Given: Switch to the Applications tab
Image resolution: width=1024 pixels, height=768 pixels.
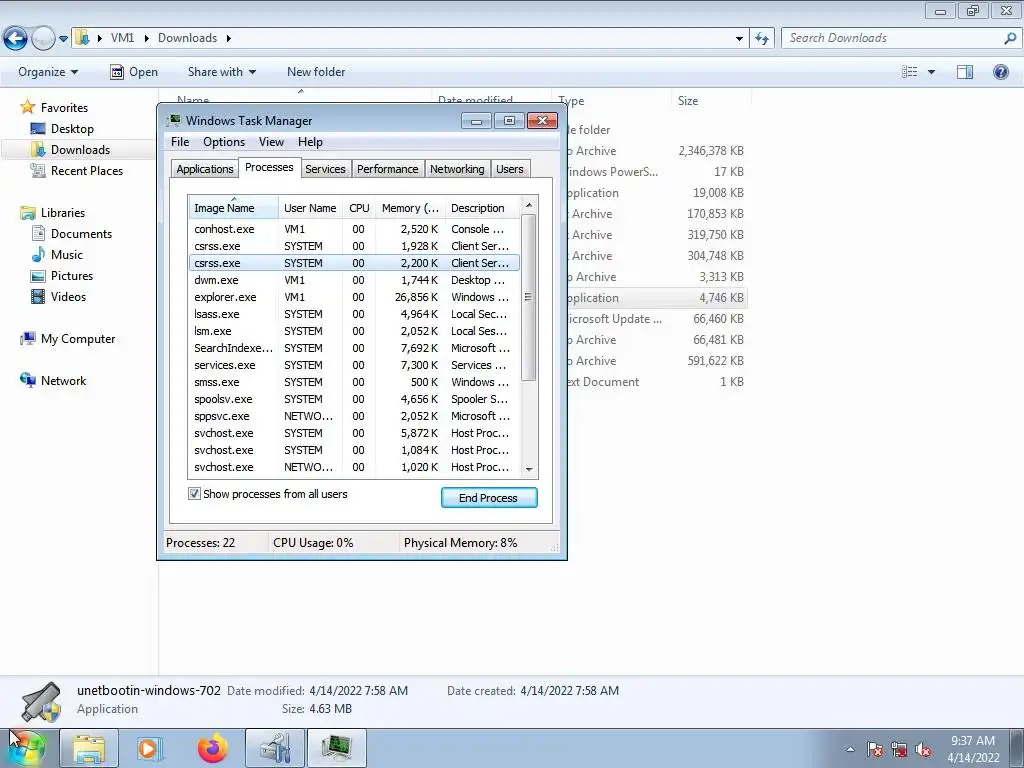Looking at the screenshot, I should point(204,168).
